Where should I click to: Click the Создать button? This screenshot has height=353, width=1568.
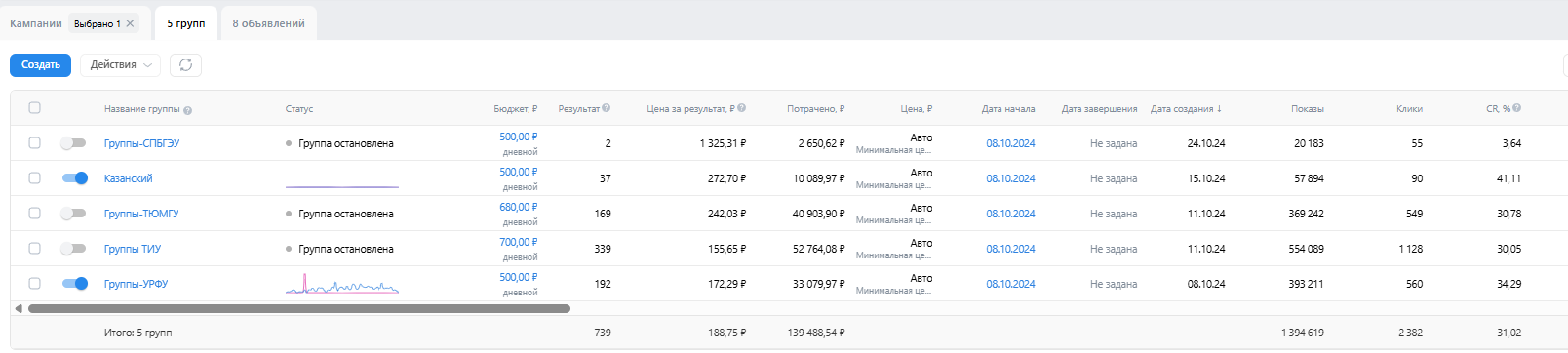41,64
